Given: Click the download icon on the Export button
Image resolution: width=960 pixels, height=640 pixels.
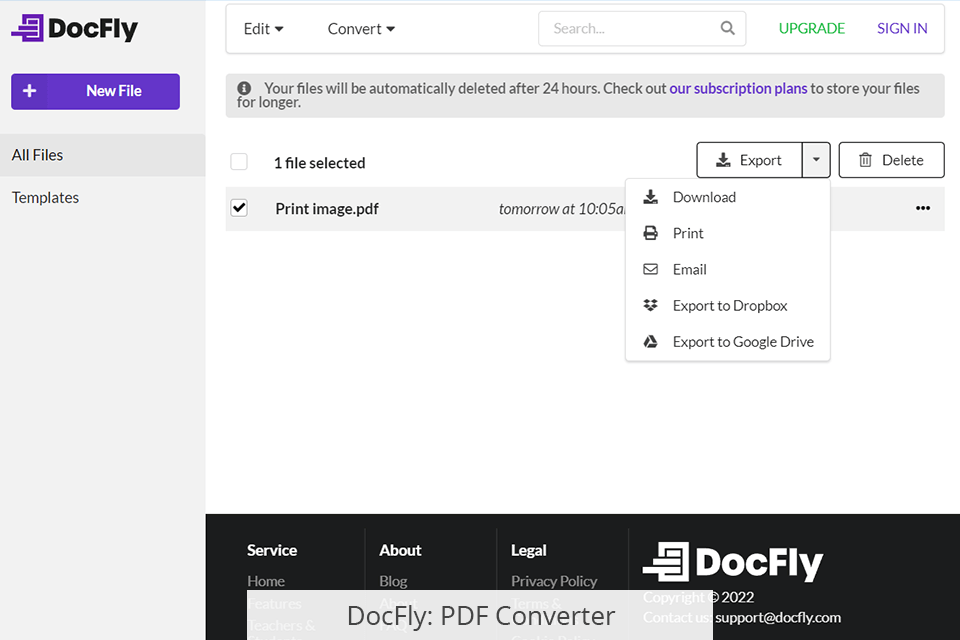Looking at the screenshot, I should click(x=723, y=160).
